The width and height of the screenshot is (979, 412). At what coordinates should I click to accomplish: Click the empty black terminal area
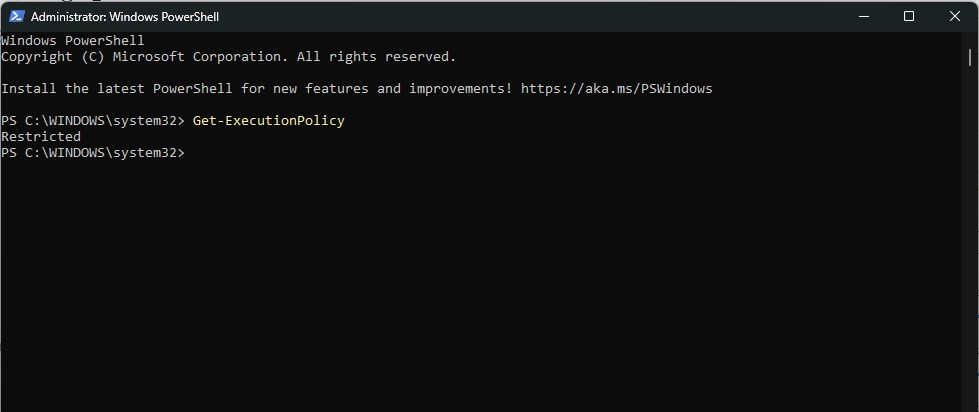click(481, 281)
